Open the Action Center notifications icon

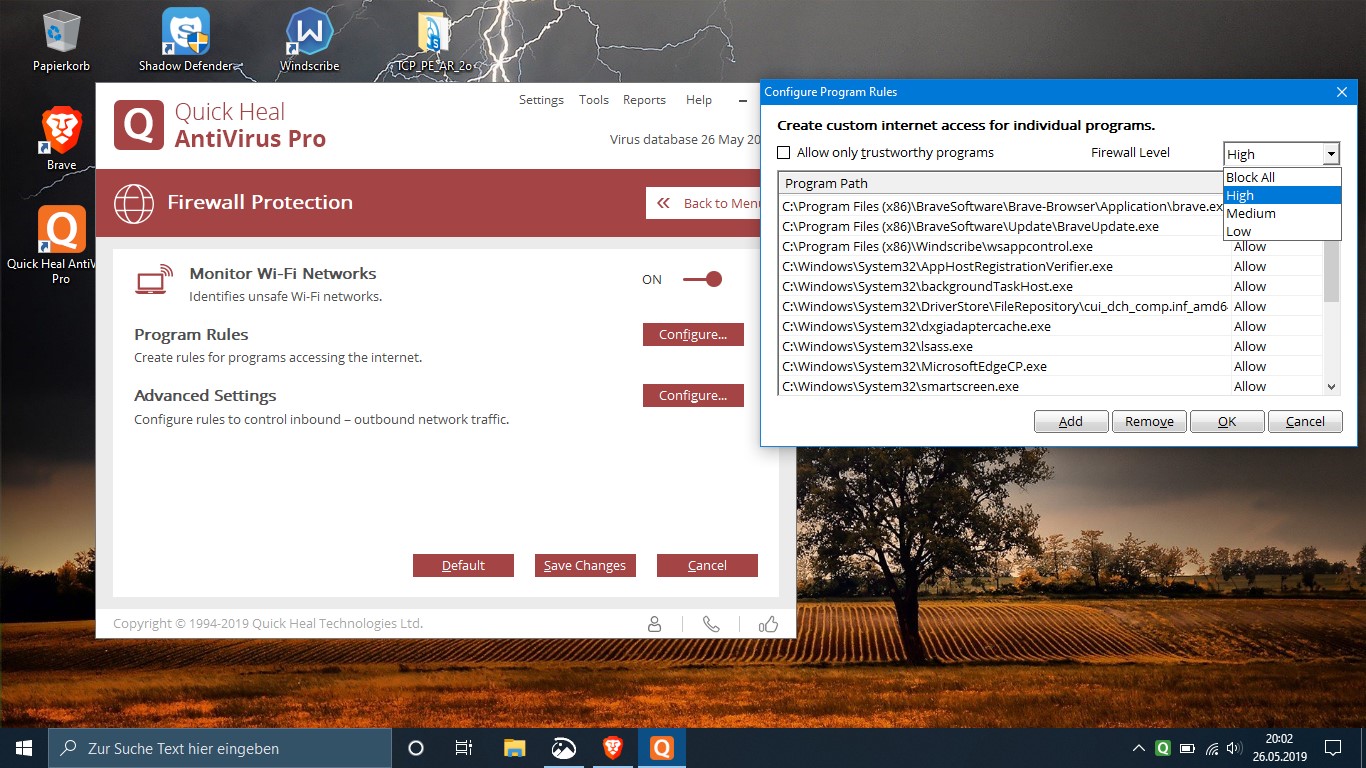[x=1333, y=748]
